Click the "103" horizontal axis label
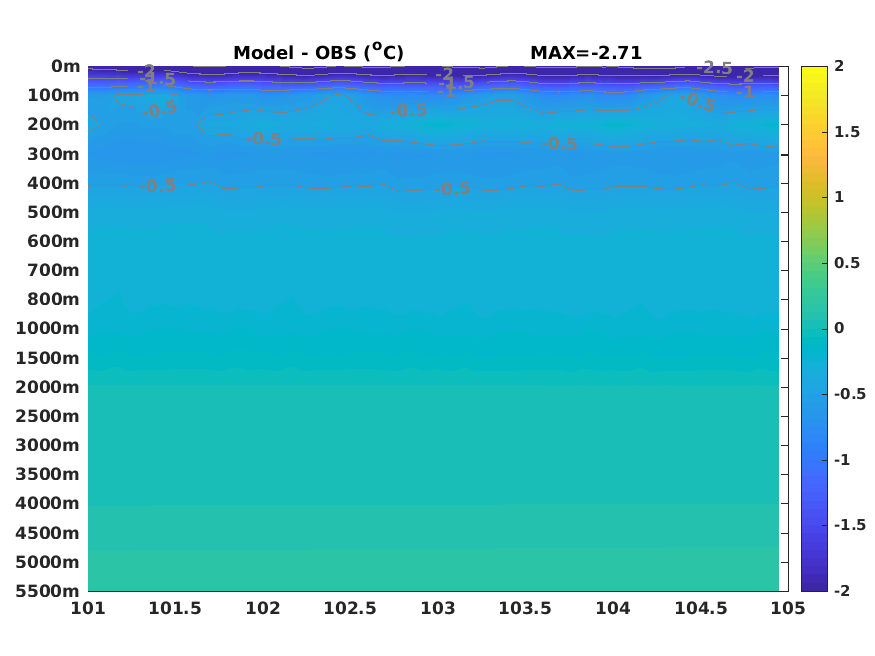 click(x=438, y=608)
